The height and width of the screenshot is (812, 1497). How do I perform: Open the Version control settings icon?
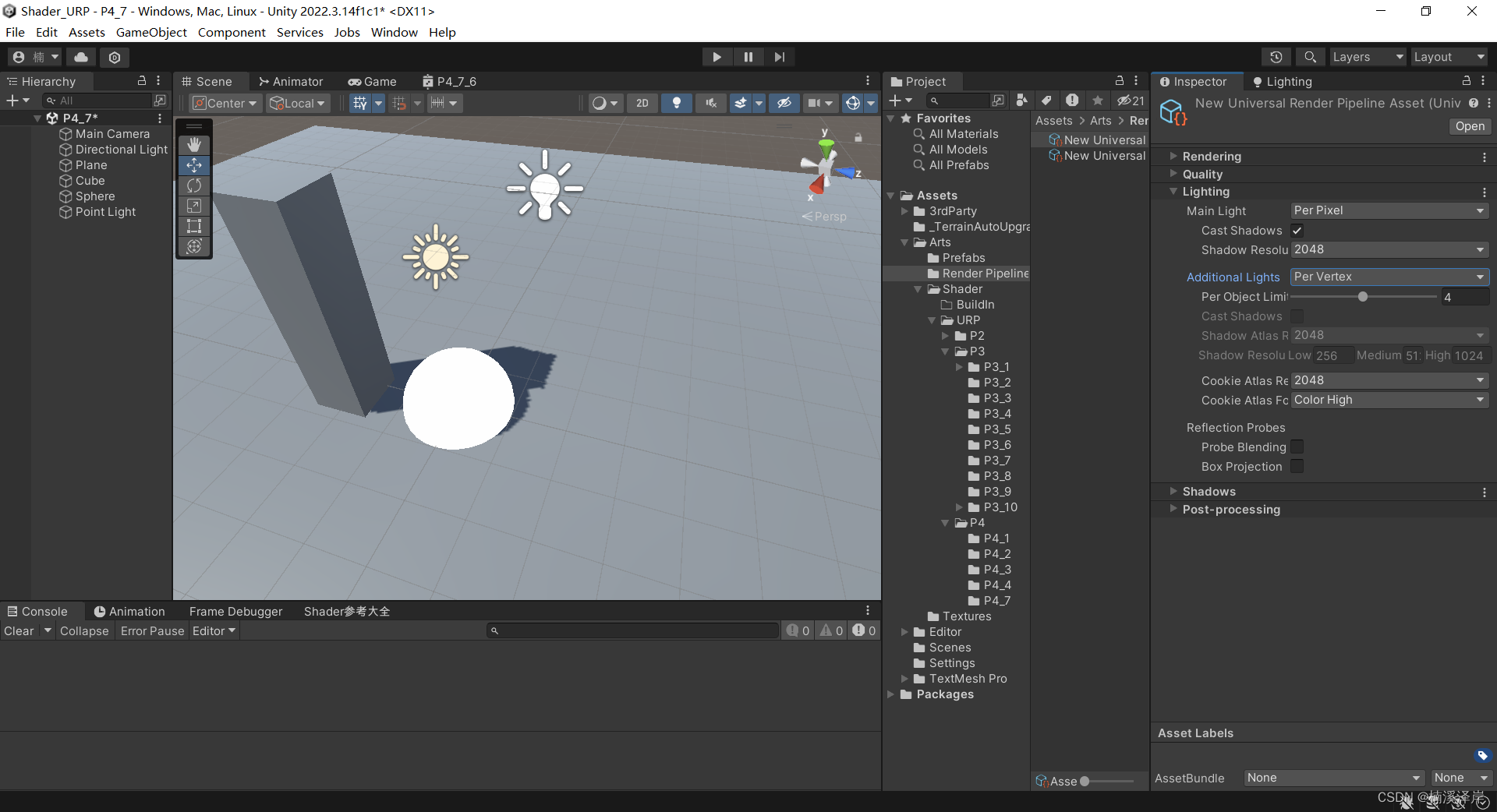(x=115, y=57)
